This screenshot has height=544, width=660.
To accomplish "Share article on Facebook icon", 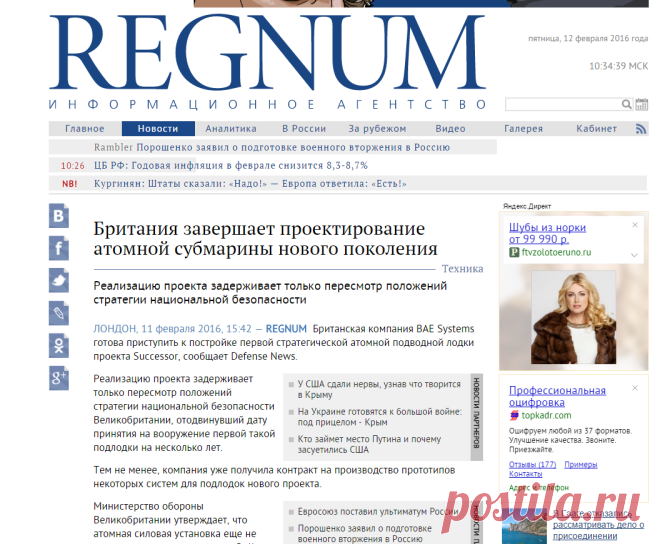I will pyautogui.click(x=59, y=248).
